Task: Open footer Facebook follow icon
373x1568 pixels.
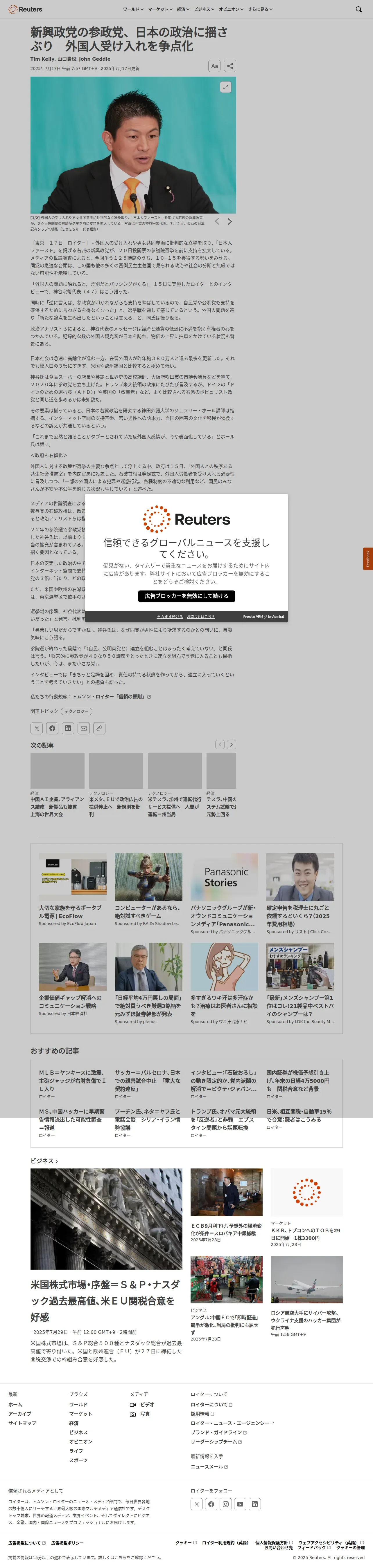Action: tap(211, 1504)
